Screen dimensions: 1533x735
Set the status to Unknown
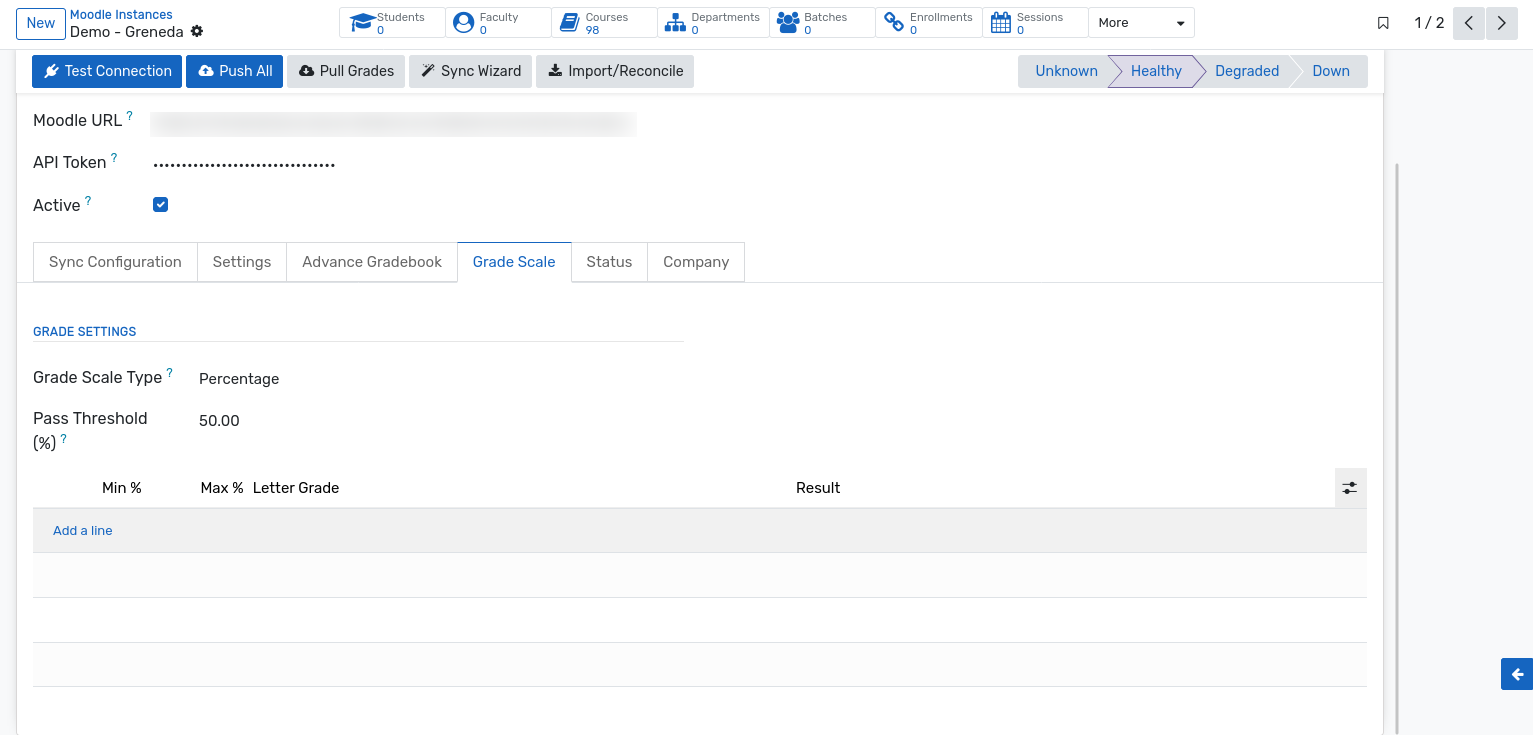1064,71
